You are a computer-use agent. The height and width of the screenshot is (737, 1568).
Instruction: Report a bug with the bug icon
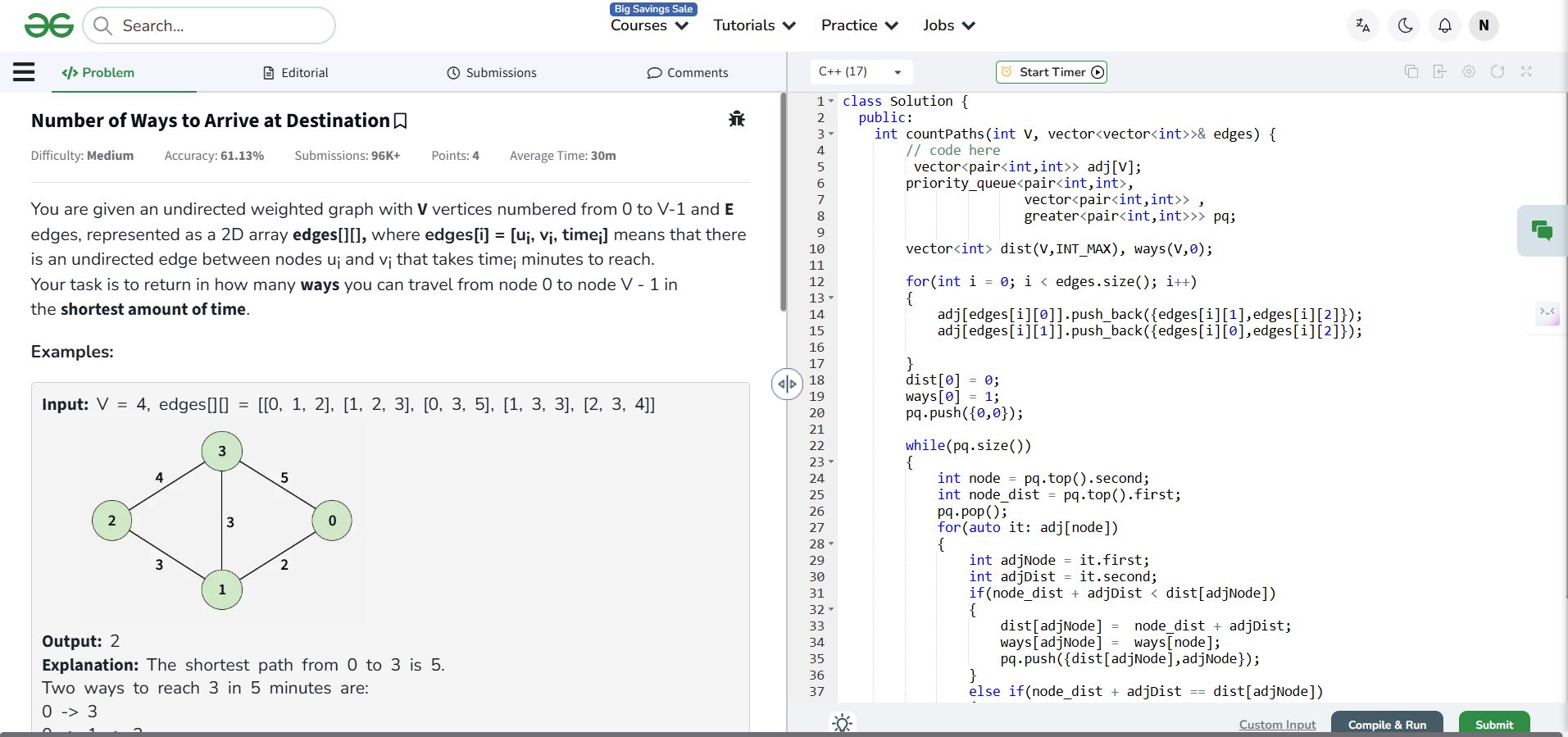coord(736,119)
